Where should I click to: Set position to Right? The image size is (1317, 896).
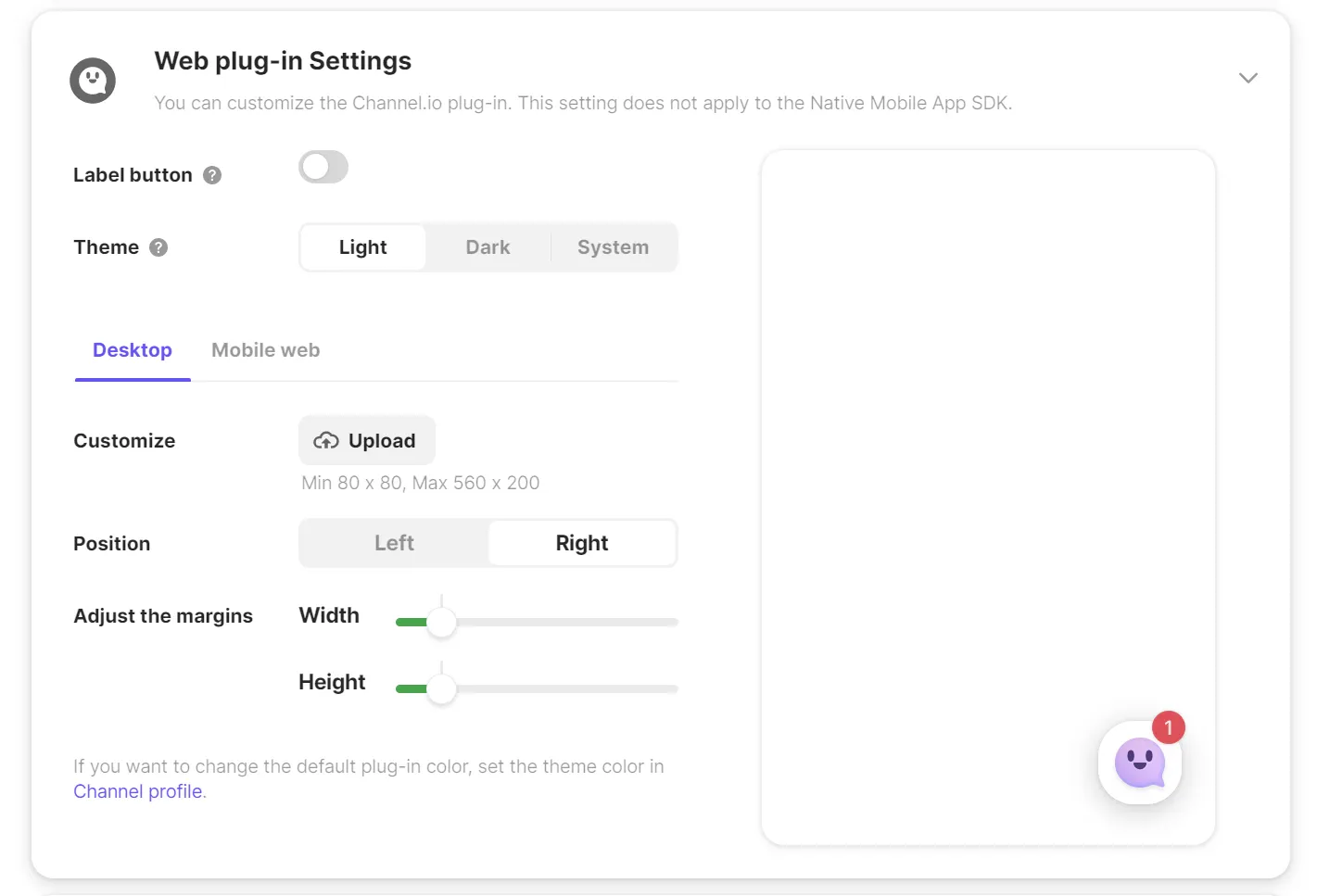click(582, 543)
